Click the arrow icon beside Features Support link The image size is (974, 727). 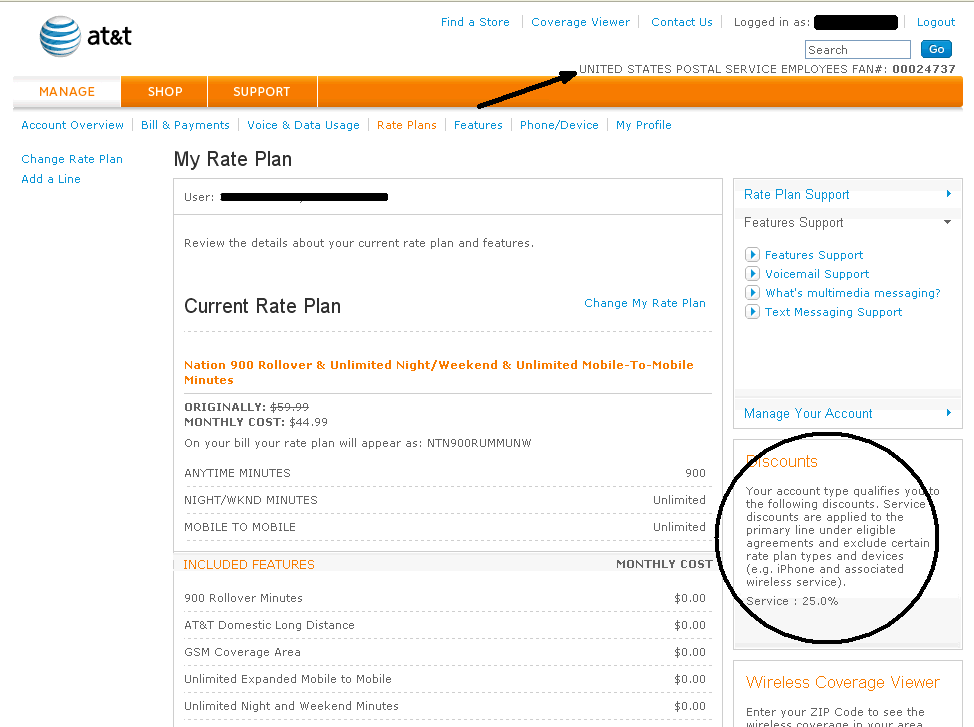pos(752,255)
